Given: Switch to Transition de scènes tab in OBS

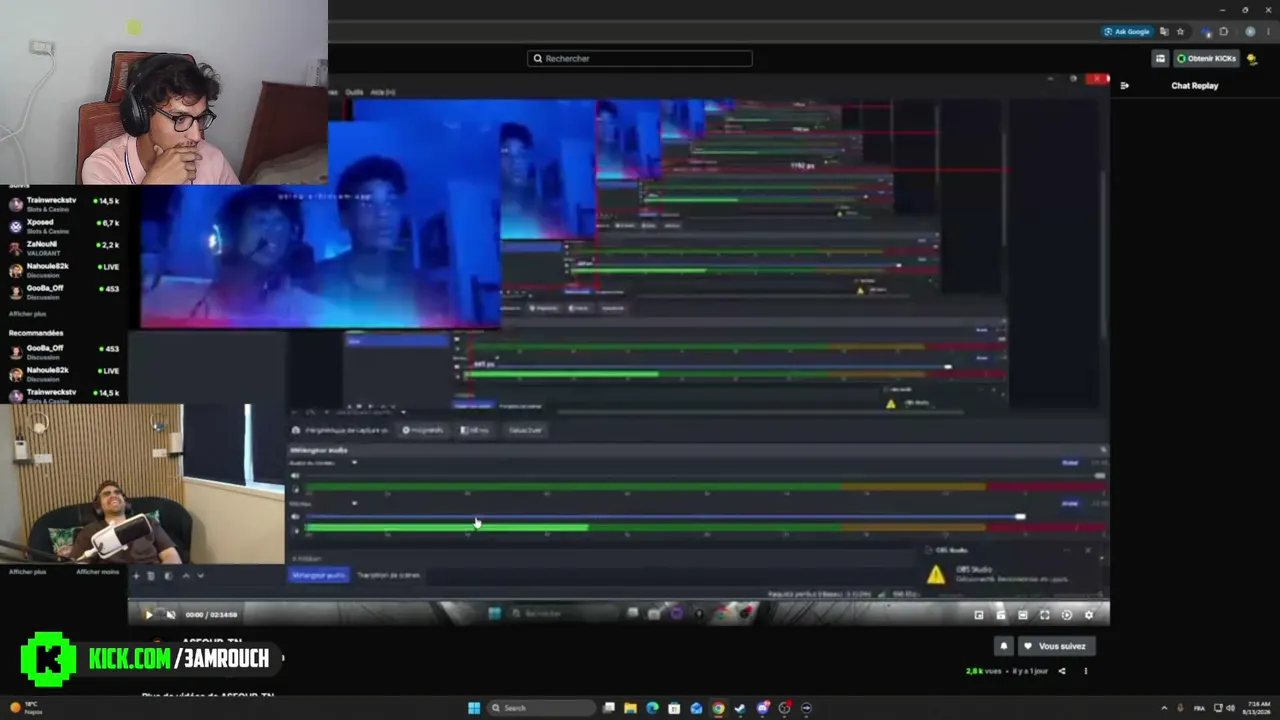Looking at the screenshot, I should click(x=389, y=575).
